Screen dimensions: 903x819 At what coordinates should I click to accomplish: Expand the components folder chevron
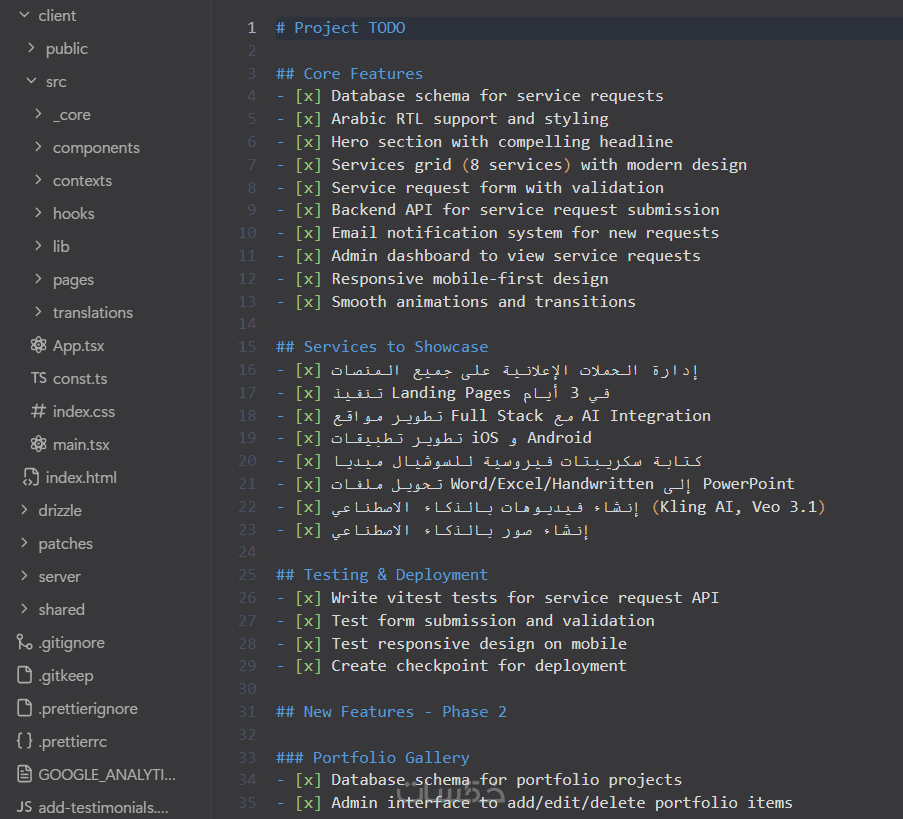point(39,148)
